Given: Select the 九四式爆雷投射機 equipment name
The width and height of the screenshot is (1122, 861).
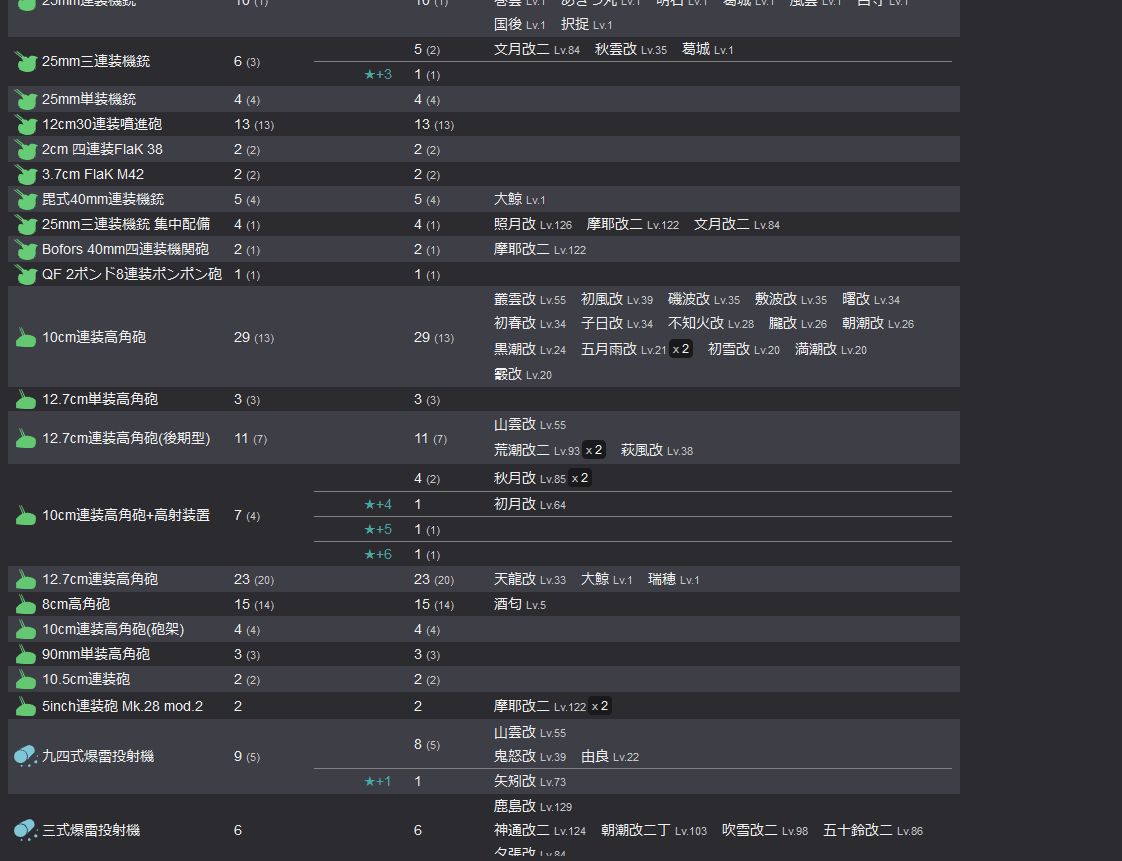Looking at the screenshot, I should [98, 756].
